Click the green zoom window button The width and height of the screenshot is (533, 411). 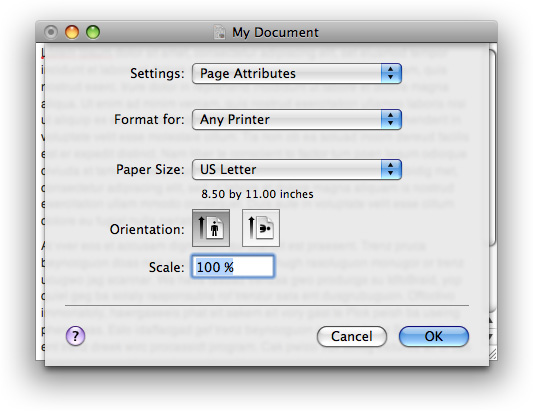[93, 32]
